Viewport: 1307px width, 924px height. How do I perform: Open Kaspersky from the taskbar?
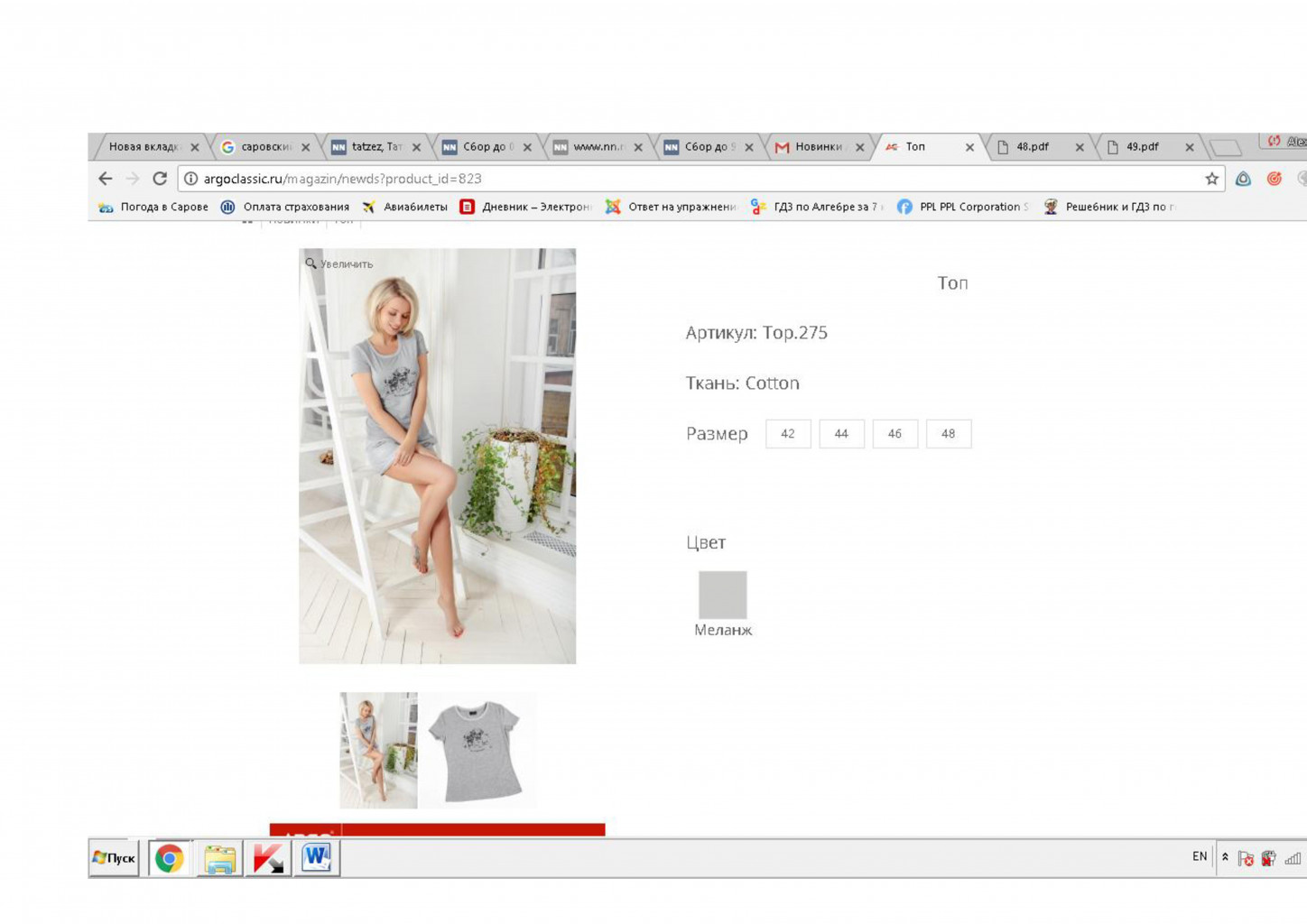268,858
